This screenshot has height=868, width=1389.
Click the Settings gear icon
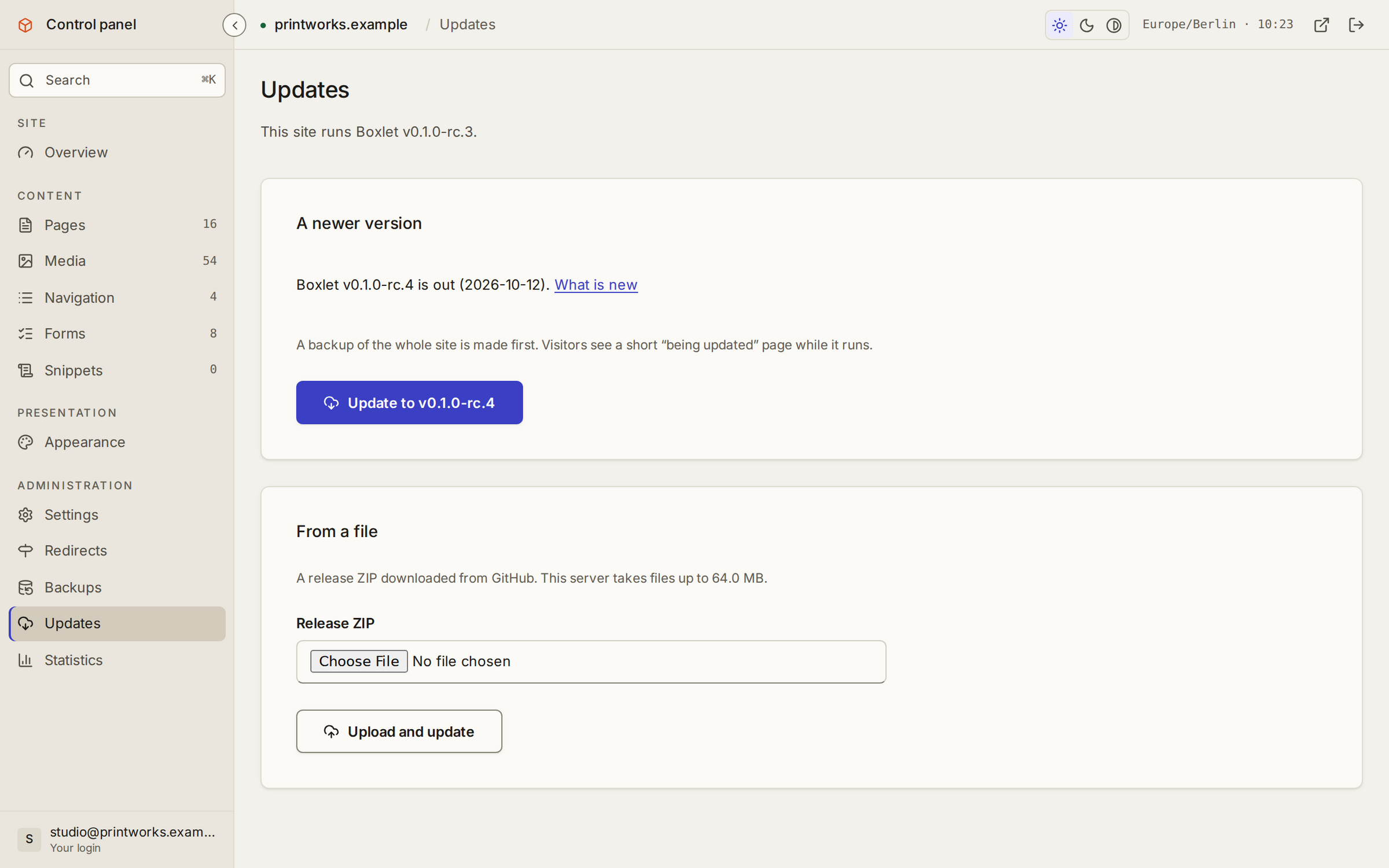click(x=25, y=515)
